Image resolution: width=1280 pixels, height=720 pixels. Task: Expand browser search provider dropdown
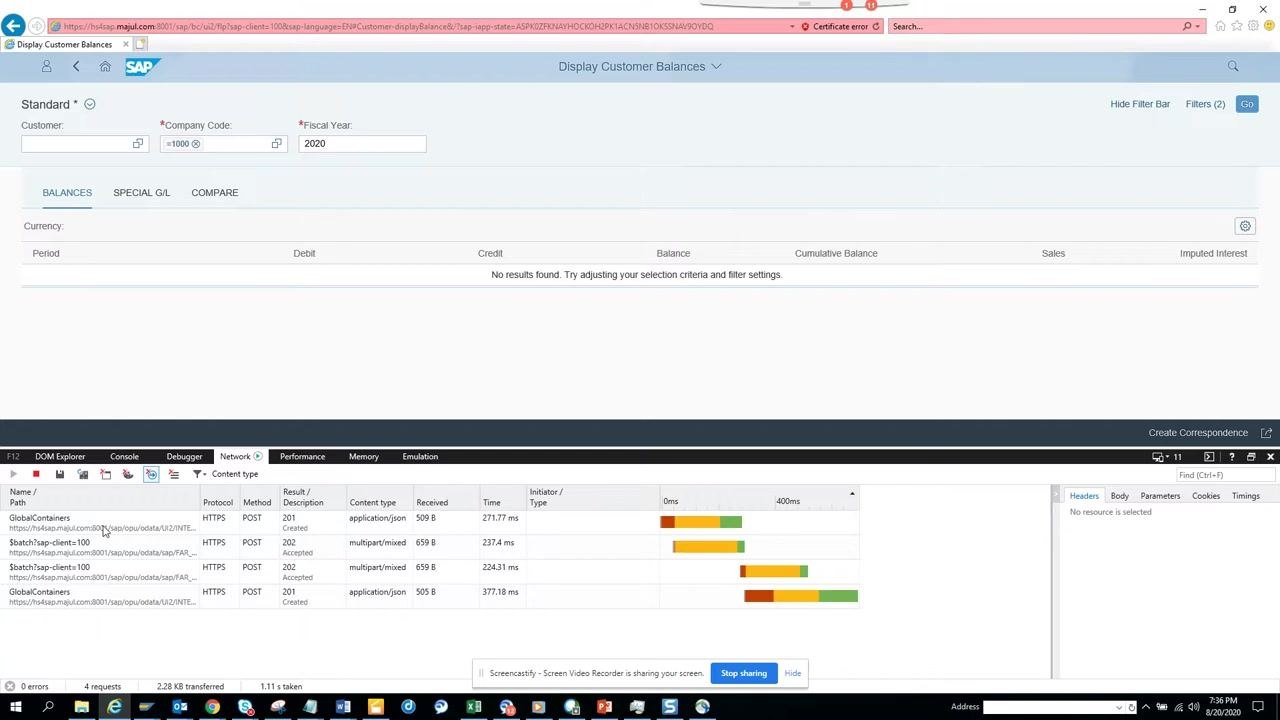coord(1199,26)
